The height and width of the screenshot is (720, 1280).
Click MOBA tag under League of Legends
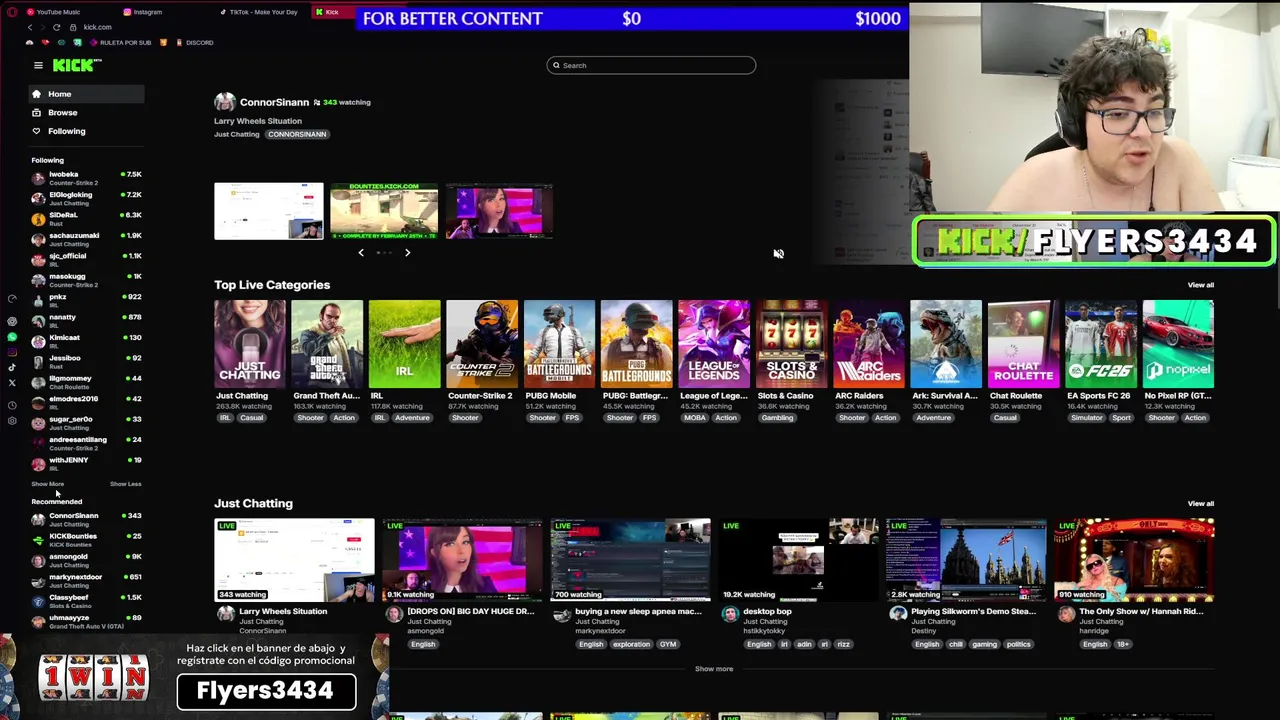tap(694, 418)
